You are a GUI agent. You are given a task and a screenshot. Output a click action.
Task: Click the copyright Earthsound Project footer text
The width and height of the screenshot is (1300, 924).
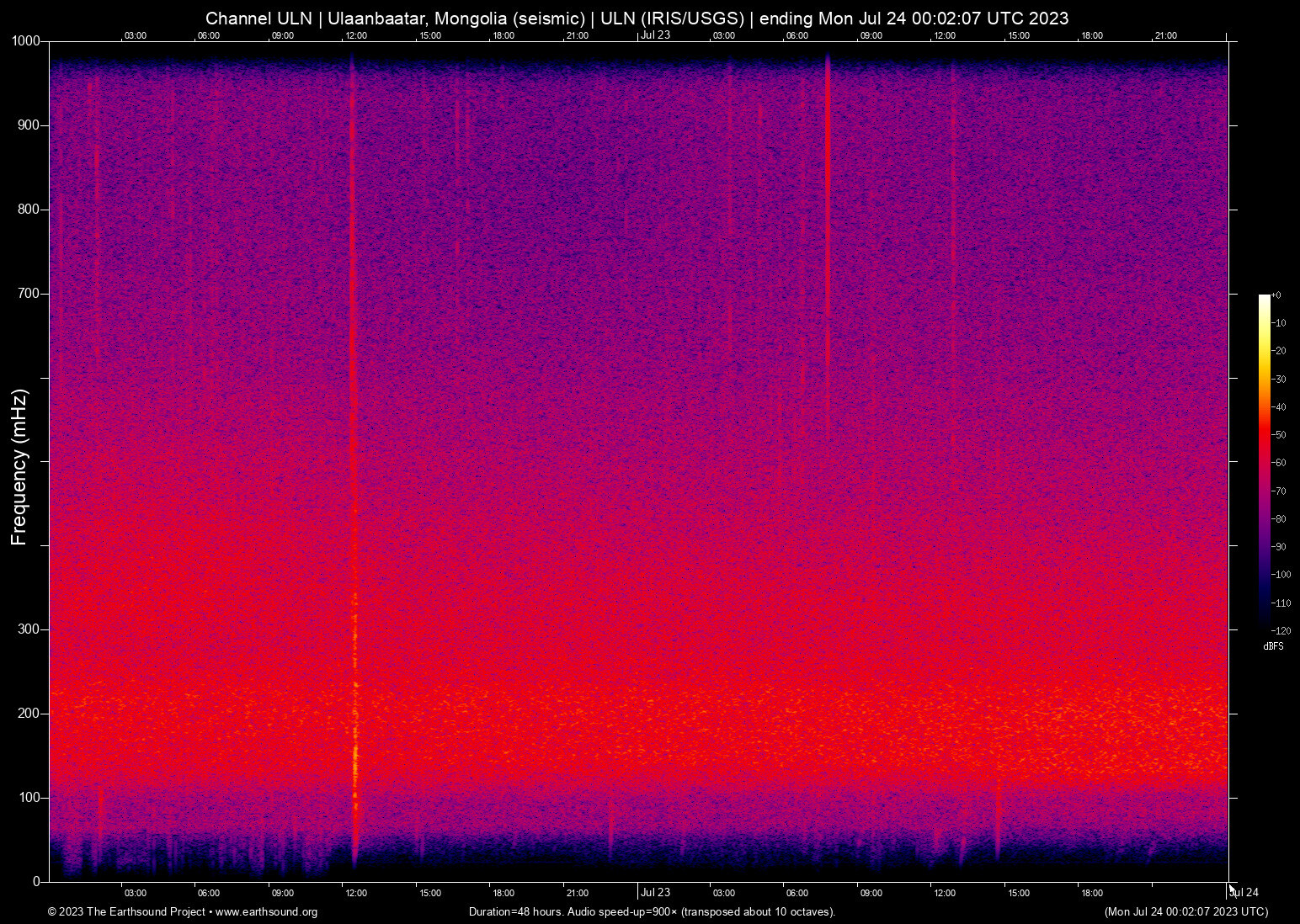click(x=183, y=912)
